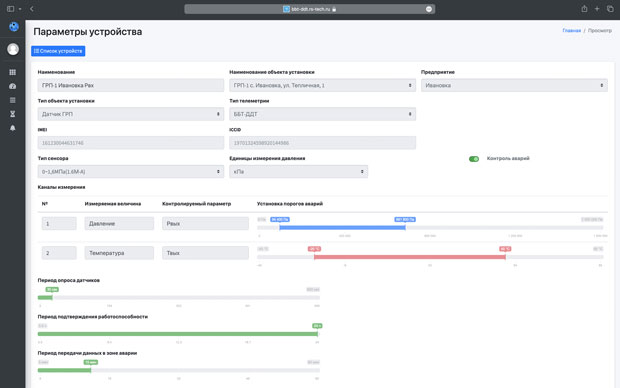
Task: Click the Контролируемый параметр column header
Action: [197, 204]
